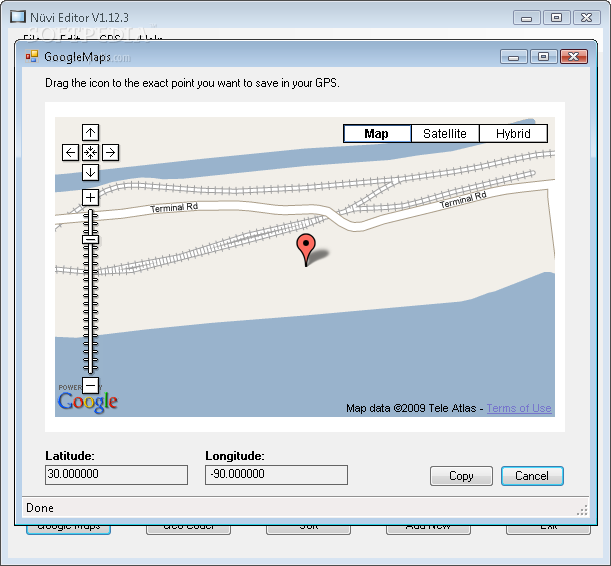
Task: Close the Nüvi Editor window
Action: [586, 18]
